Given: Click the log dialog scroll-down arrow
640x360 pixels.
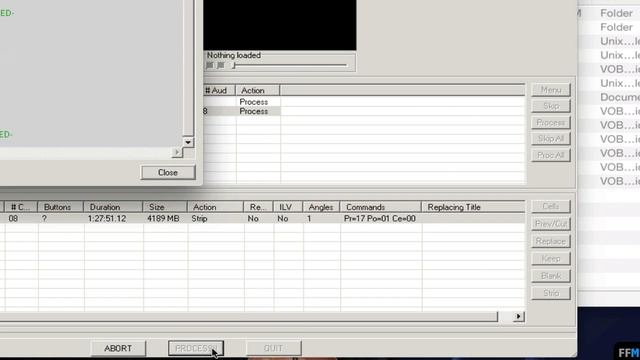Looking at the screenshot, I should (x=188, y=142).
